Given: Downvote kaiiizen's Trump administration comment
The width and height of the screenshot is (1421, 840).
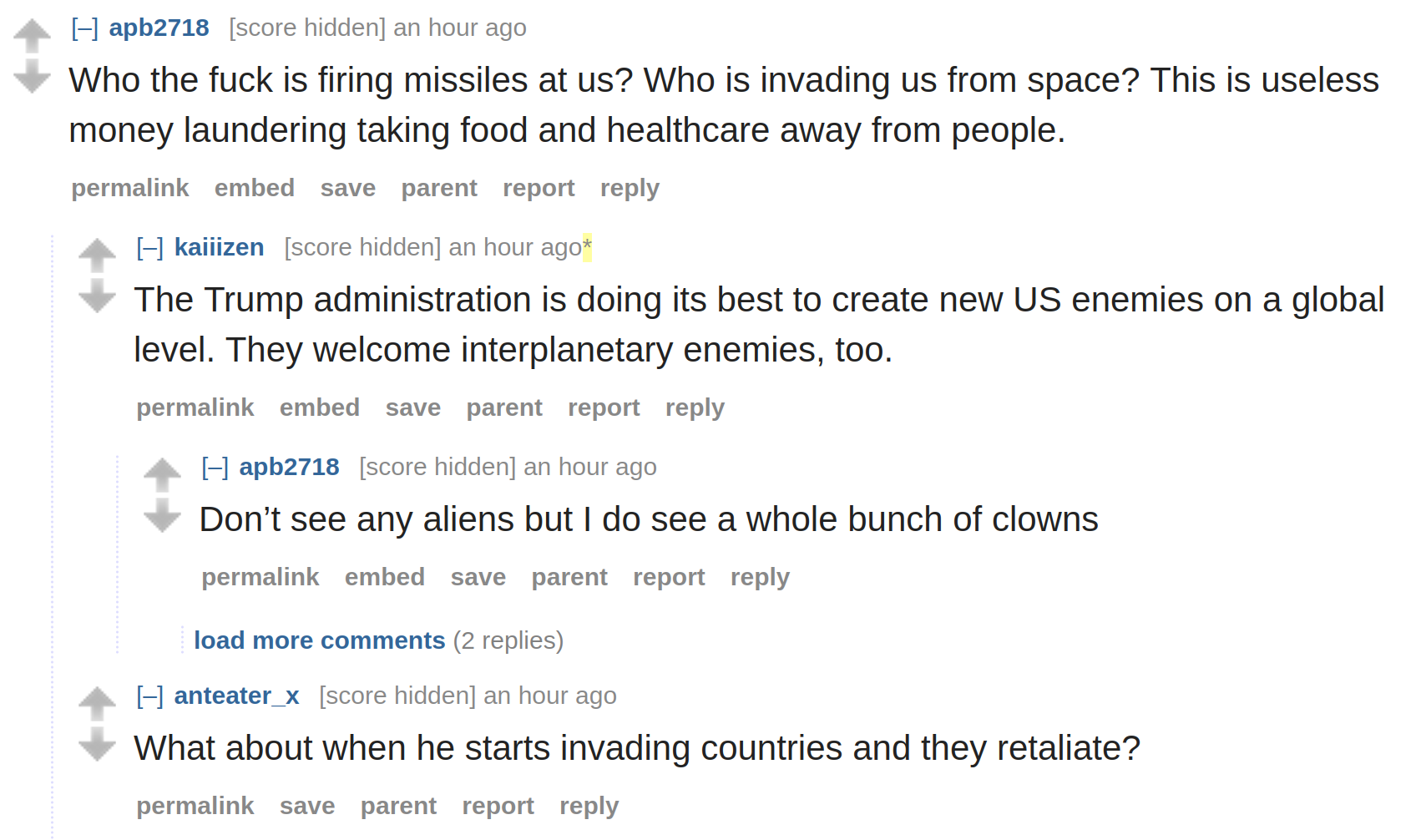Looking at the screenshot, I should 97,296.
